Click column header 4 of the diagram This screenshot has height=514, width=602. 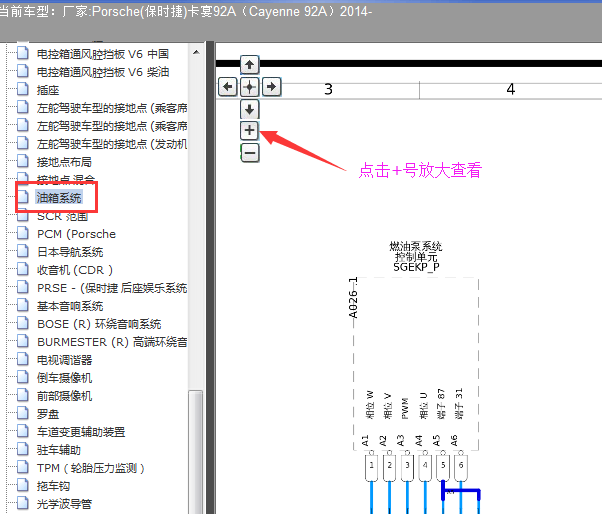510,89
